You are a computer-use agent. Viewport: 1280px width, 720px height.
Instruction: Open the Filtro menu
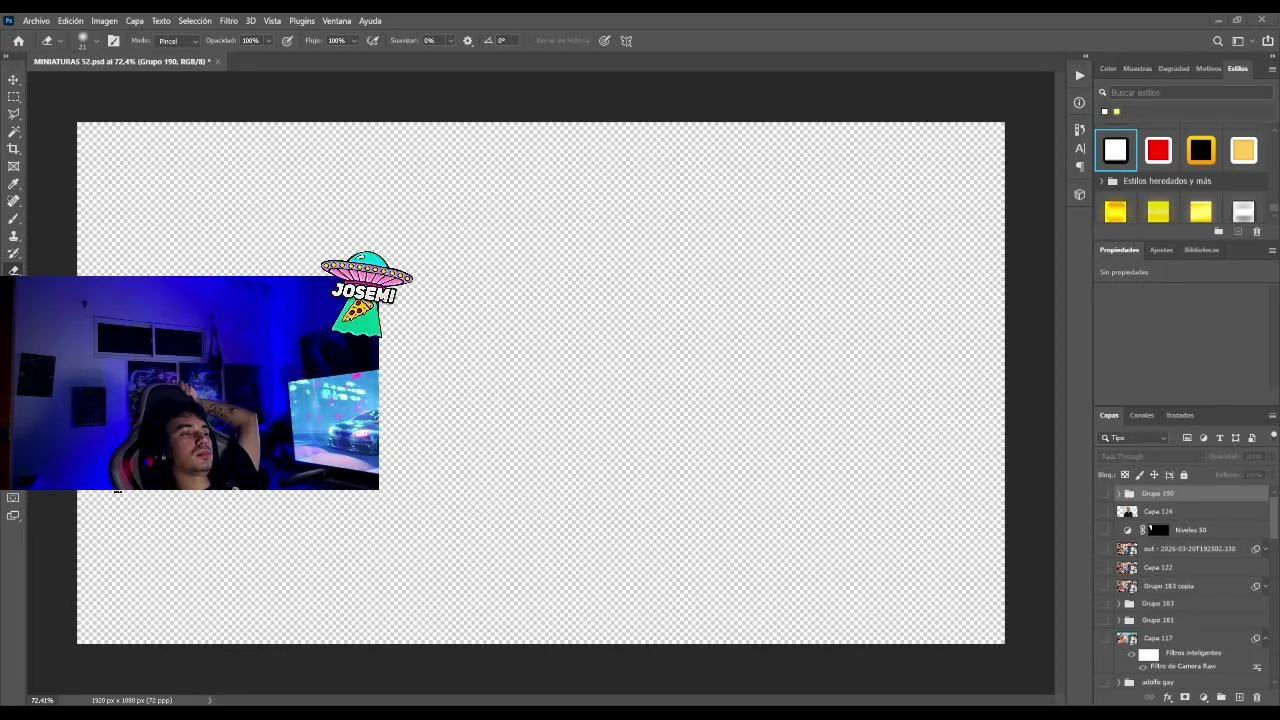(229, 21)
